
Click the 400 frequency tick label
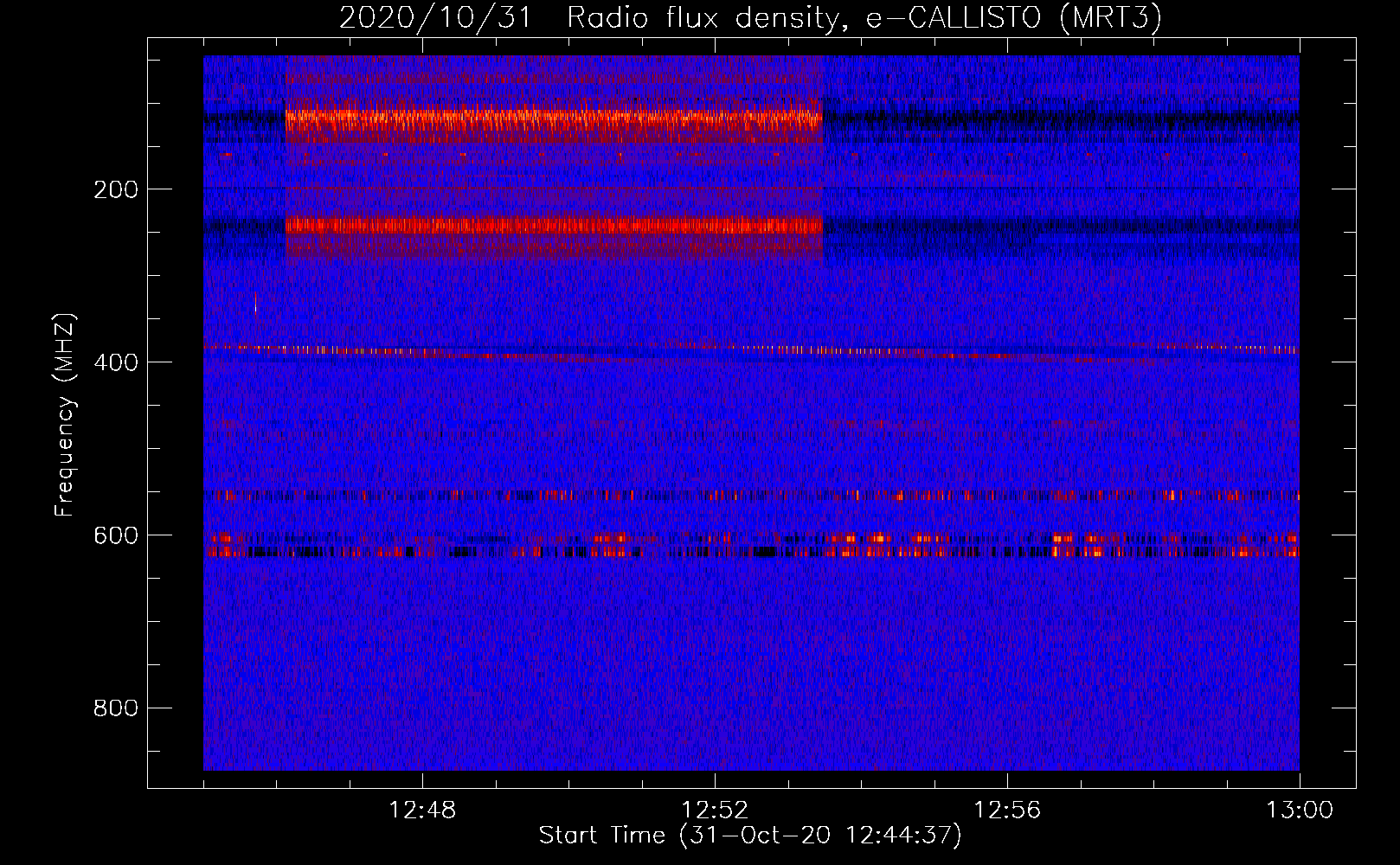click(x=116, y=362)
